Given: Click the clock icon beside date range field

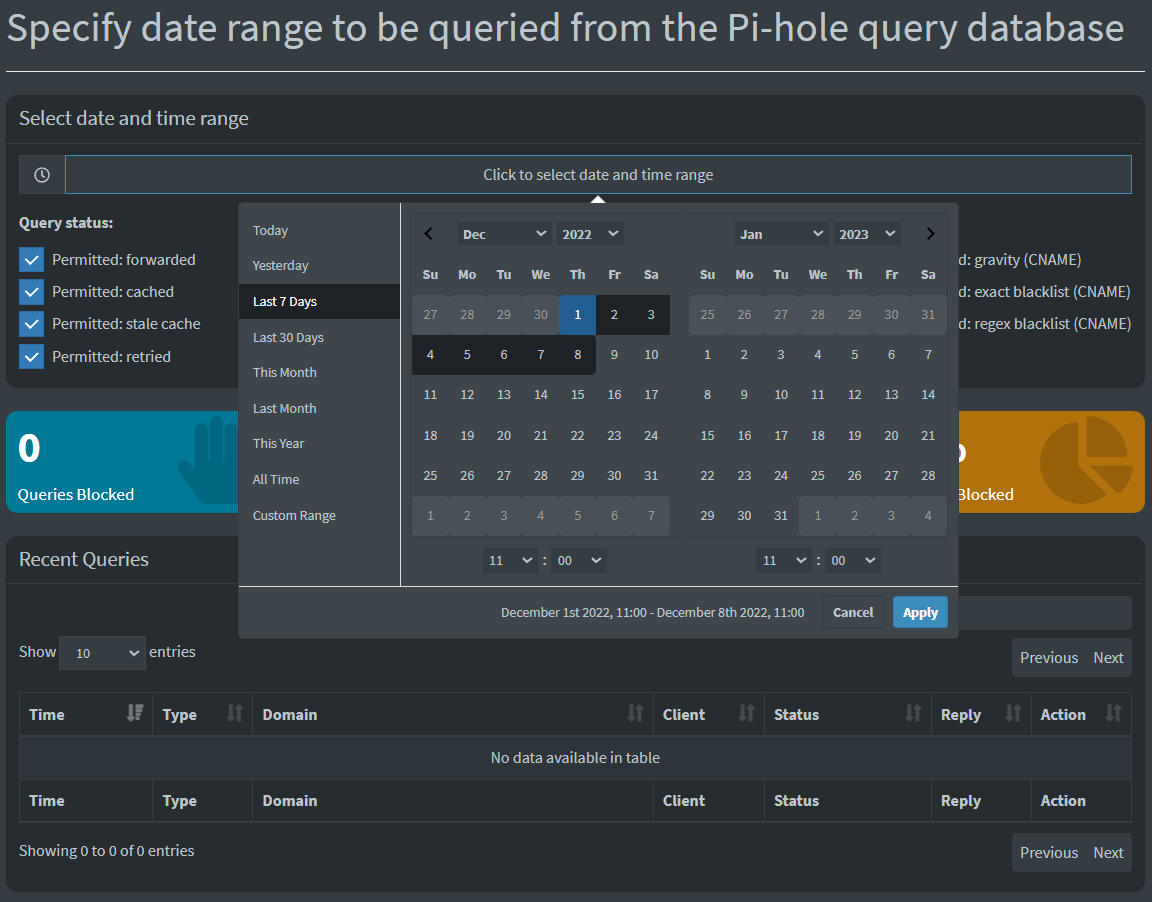Looking at the screenshot, I should pos(42,175).
